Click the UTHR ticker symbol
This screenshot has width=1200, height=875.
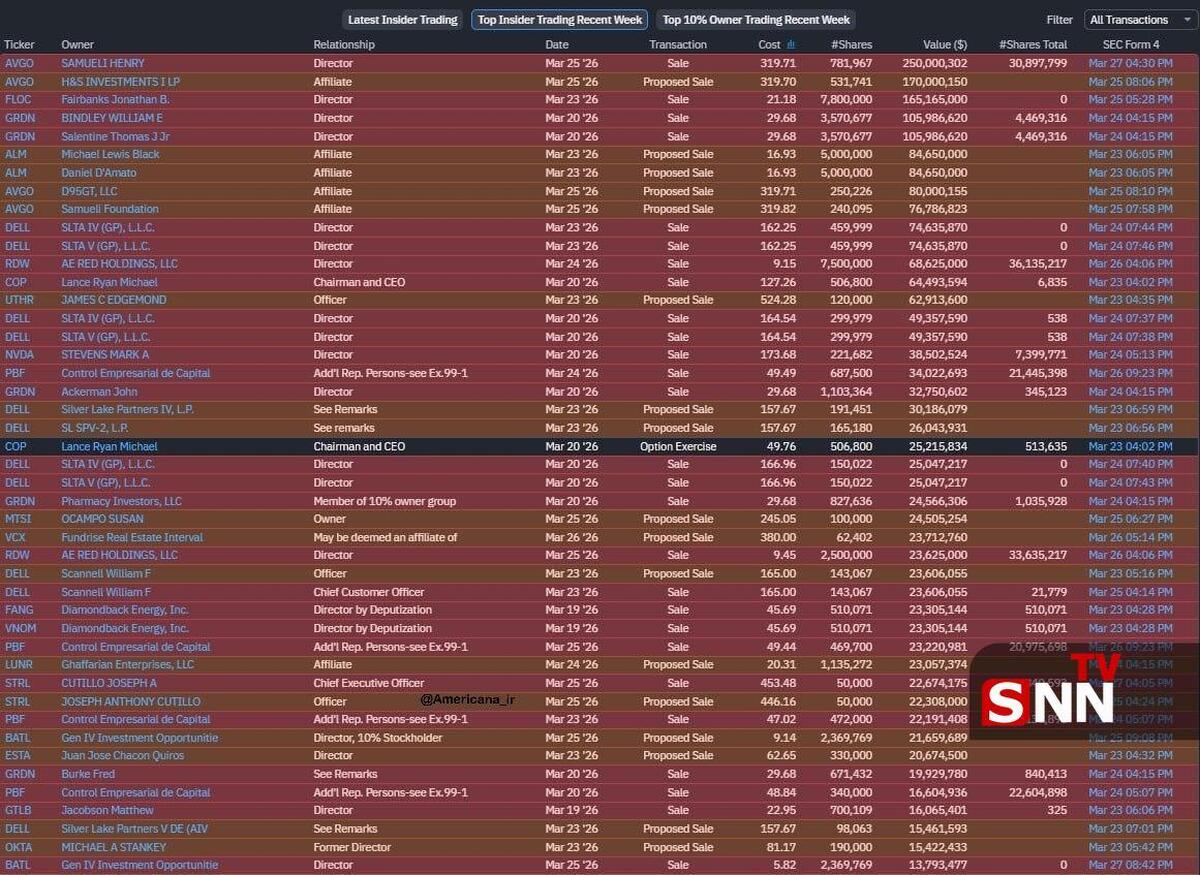point(19,300)
